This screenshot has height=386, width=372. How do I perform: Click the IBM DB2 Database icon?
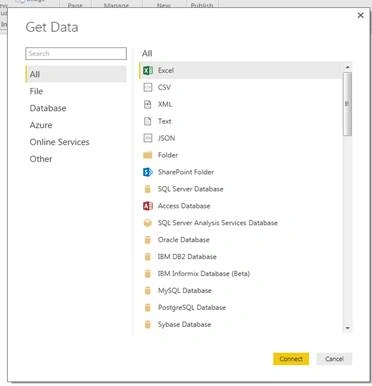(148, 257)
